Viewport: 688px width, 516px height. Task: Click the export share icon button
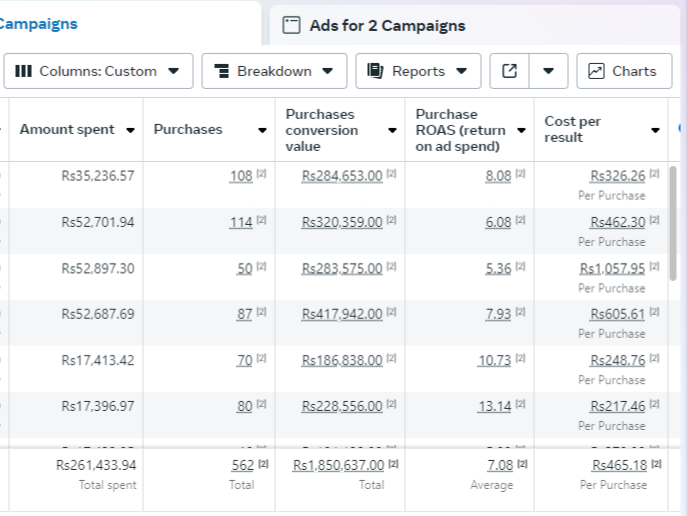pyautogui.click(x=510, y=71)
